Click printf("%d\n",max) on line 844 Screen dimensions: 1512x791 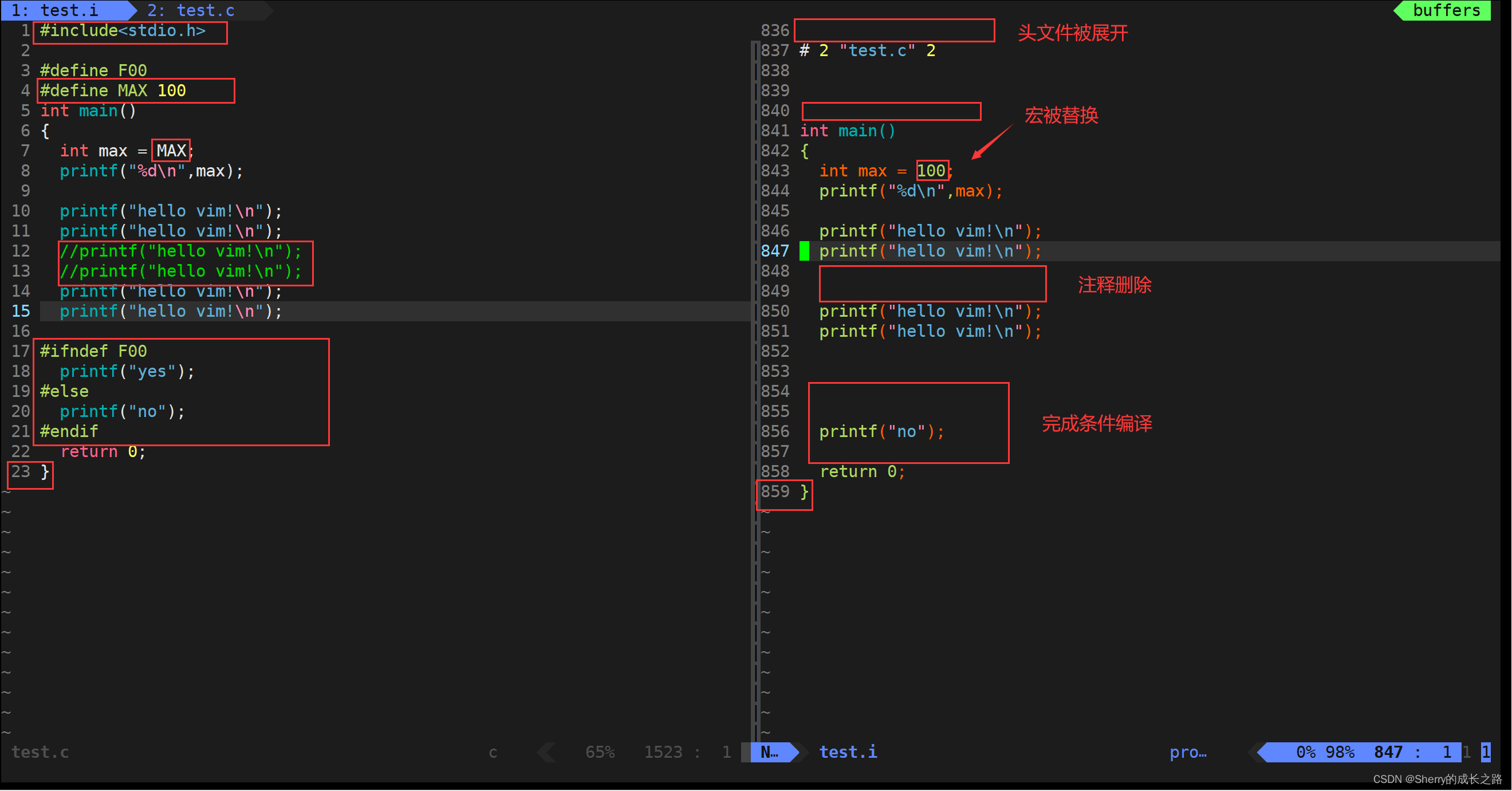(911, 191)
